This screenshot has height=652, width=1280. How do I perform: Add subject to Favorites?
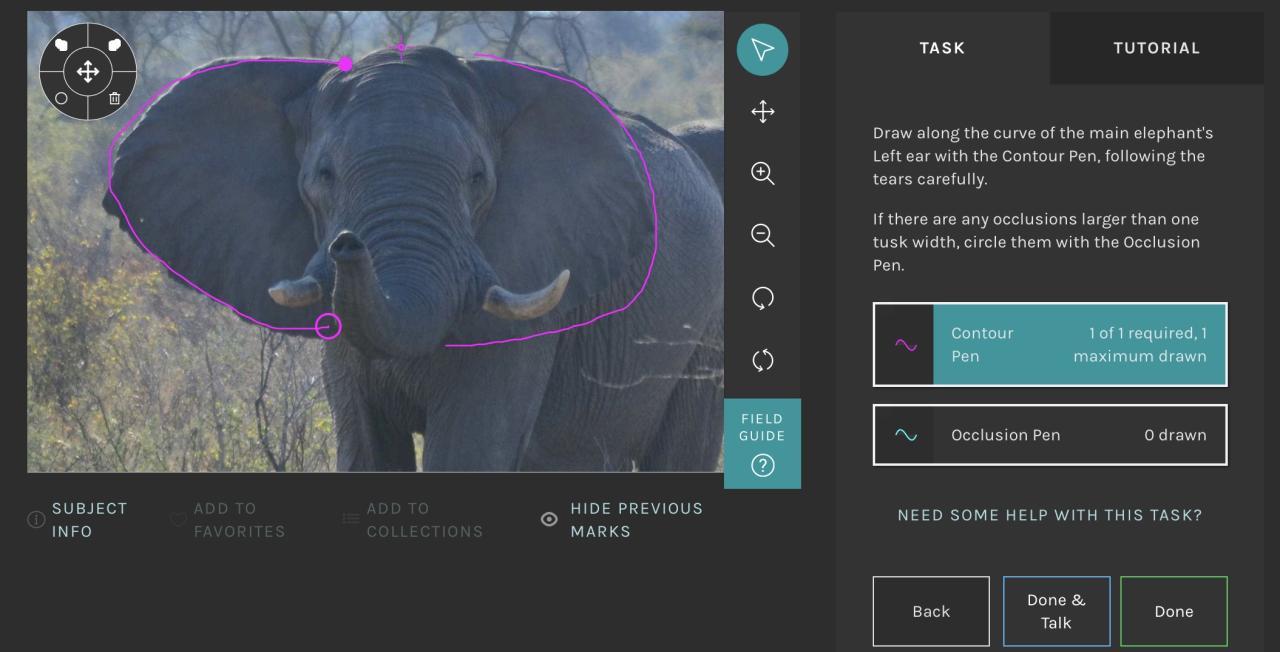[x=227, y=520]
